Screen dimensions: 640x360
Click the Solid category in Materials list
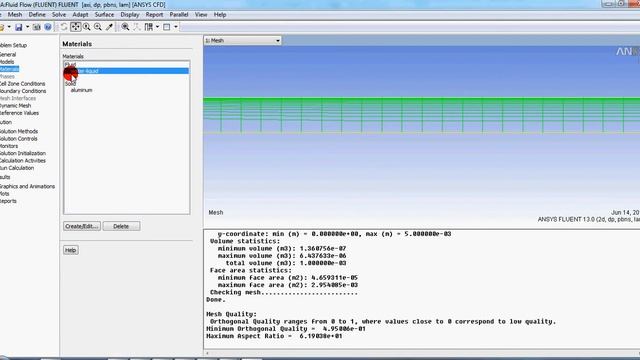[70, 84]
